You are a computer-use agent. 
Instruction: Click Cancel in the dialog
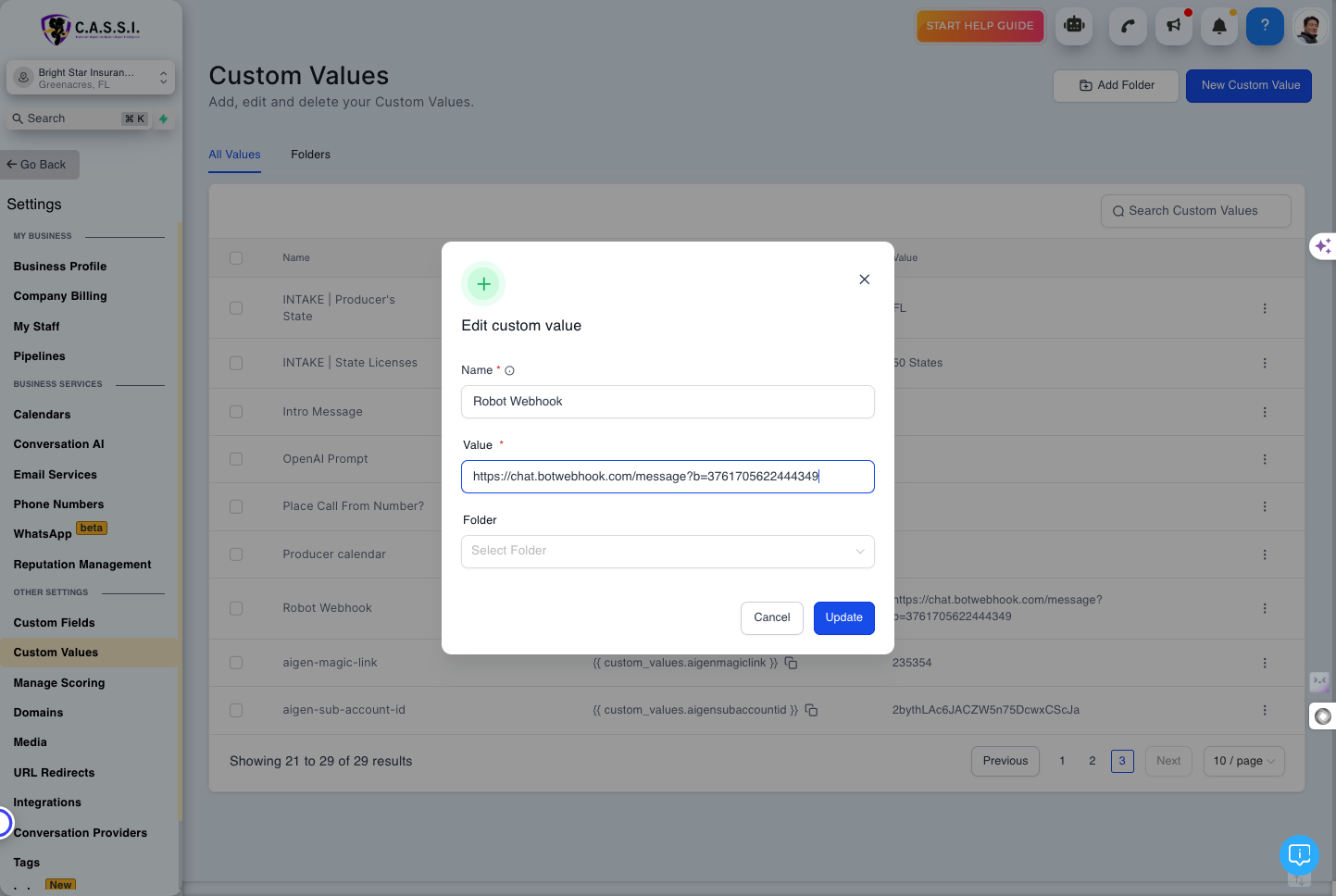[772, 617]
